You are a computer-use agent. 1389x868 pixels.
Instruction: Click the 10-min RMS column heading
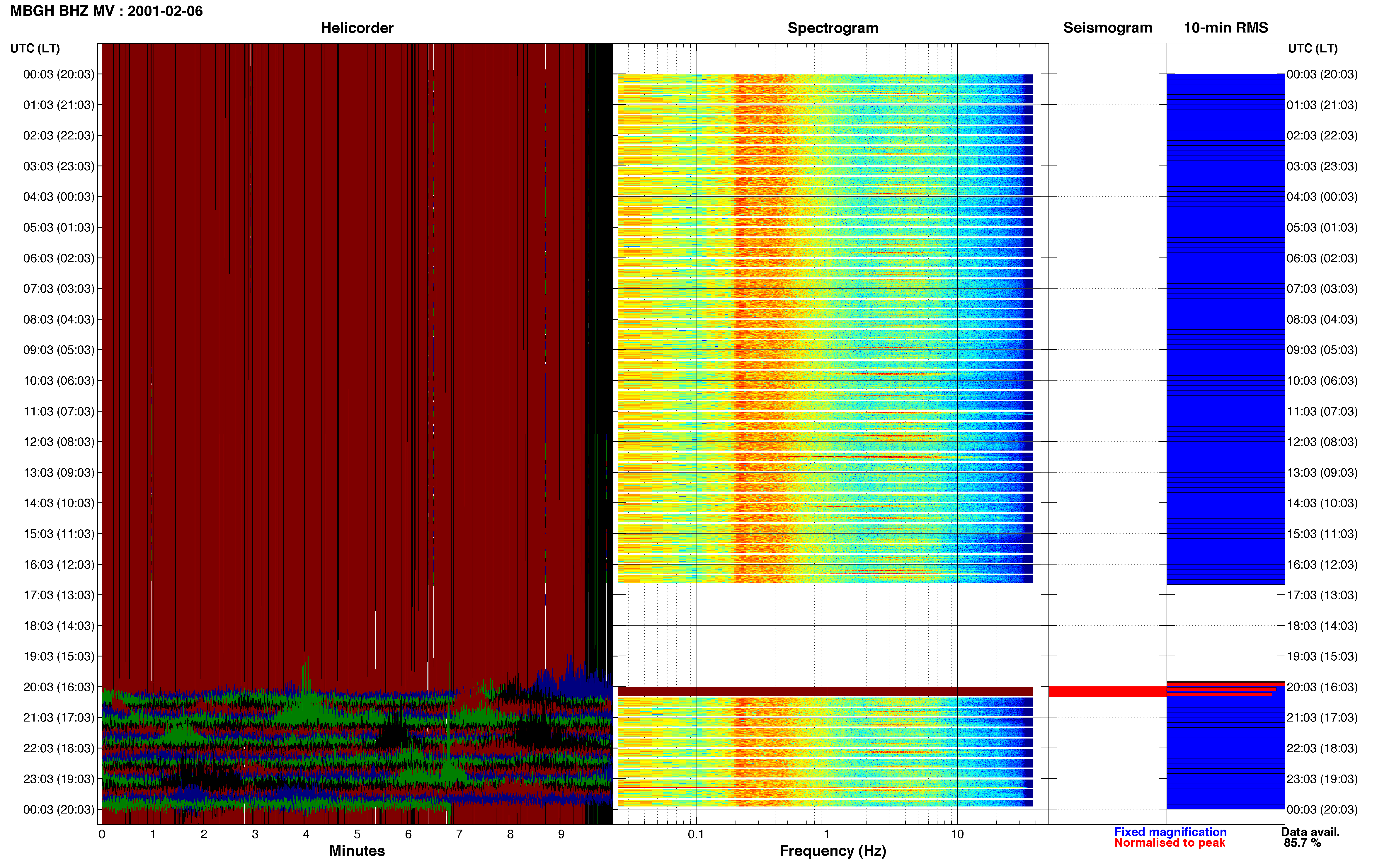pyautogui.click(x=1225, y=28)
